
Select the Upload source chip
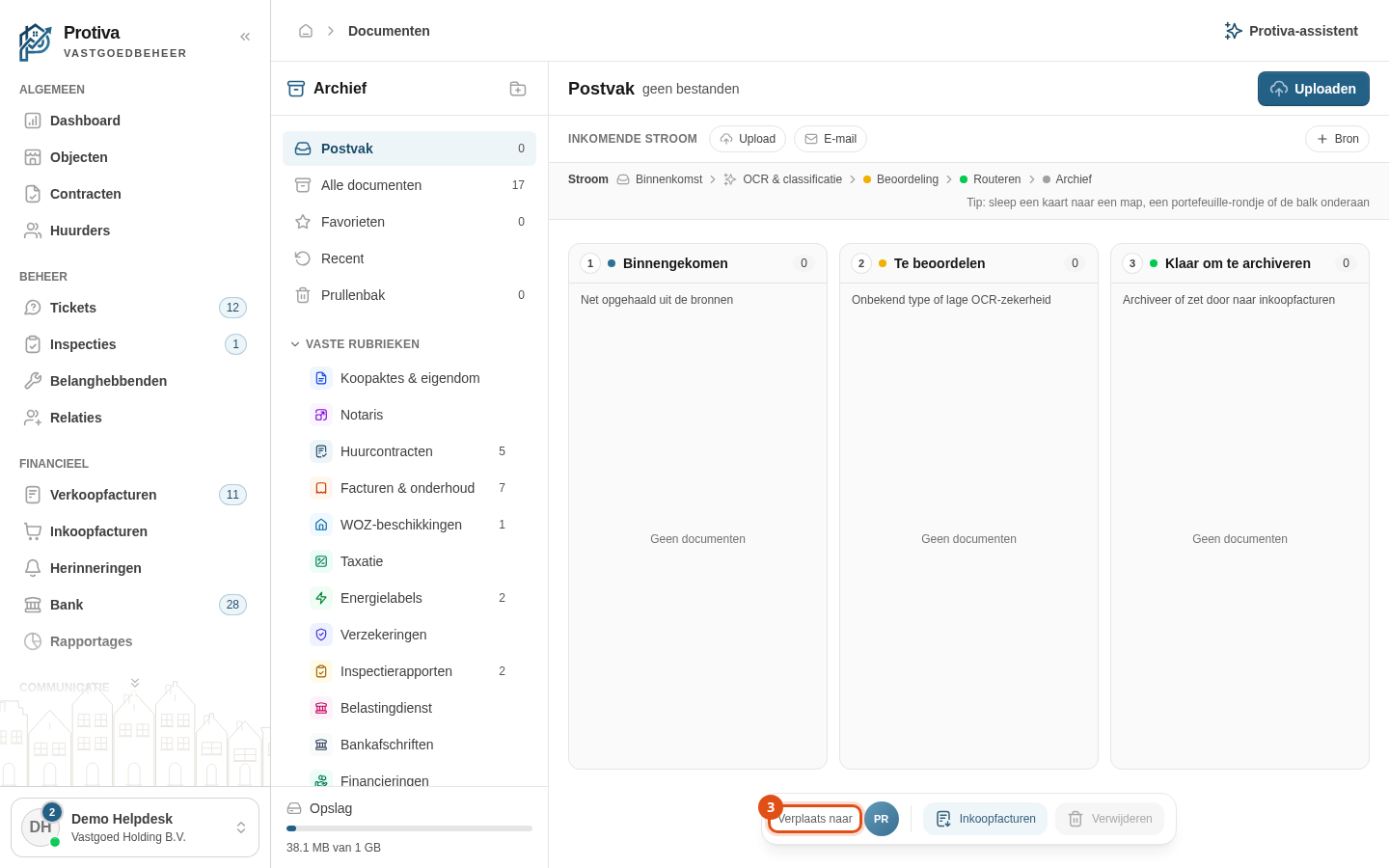748,139
